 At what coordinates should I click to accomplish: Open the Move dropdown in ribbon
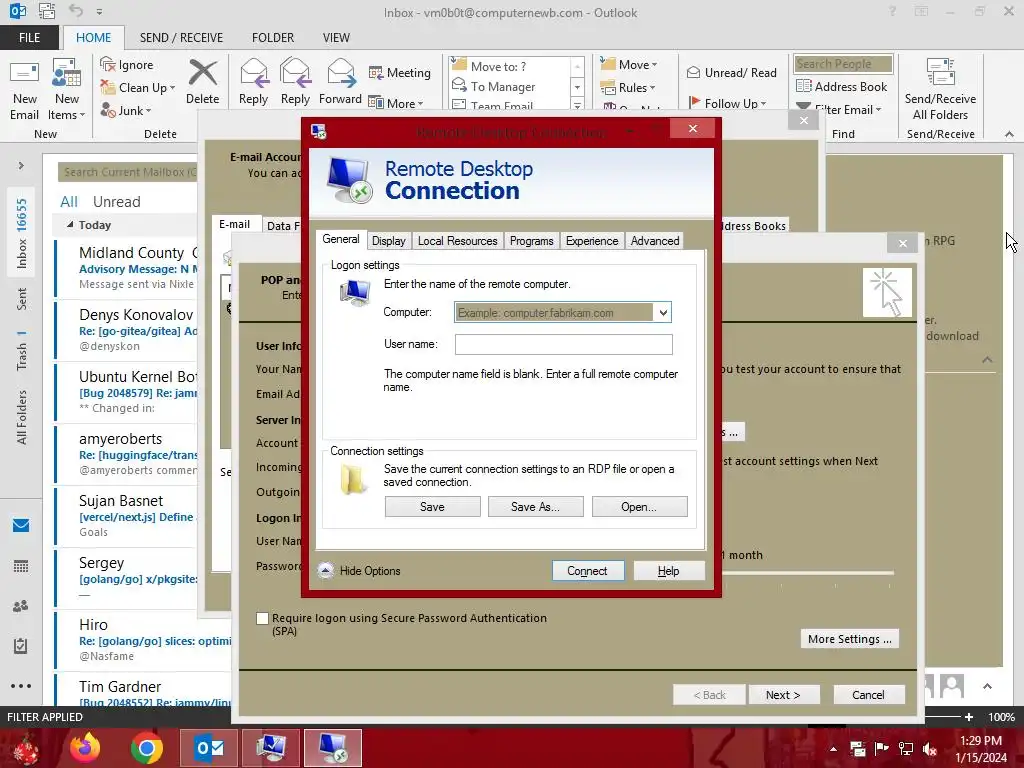(628, 65)
